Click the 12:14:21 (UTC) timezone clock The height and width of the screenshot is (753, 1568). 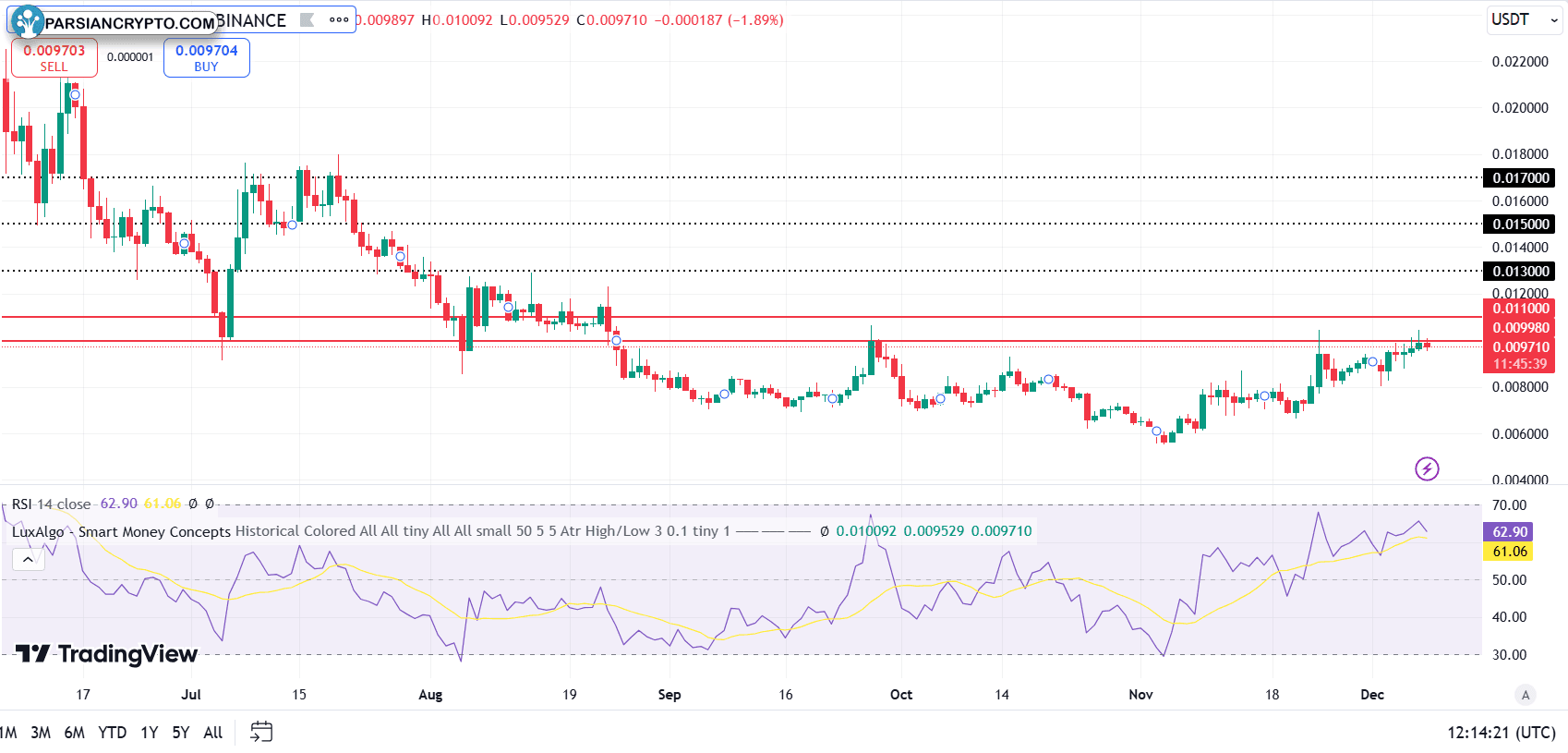[1502, 733]
